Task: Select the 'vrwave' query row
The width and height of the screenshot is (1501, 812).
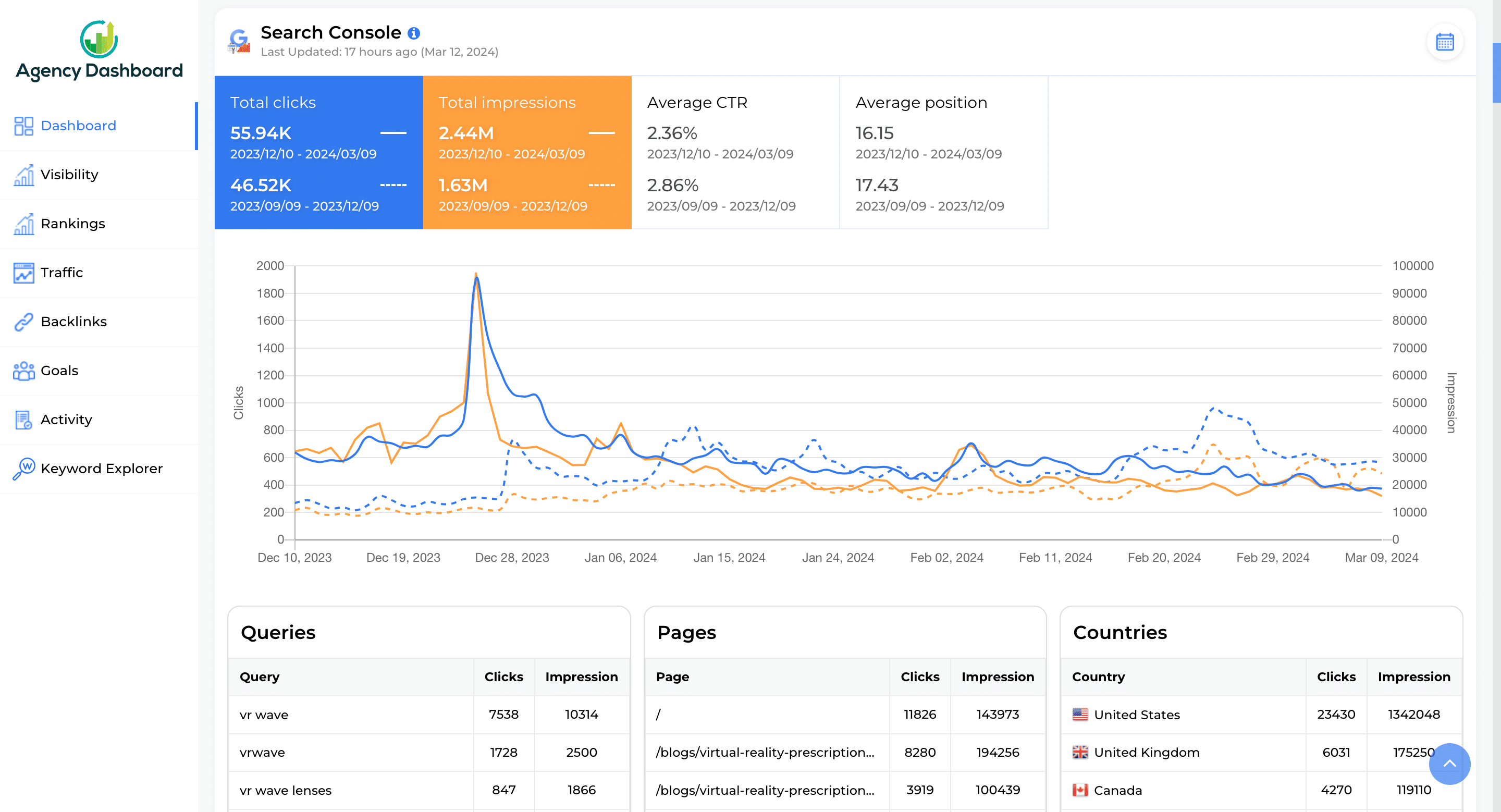Action: point(429,753)
